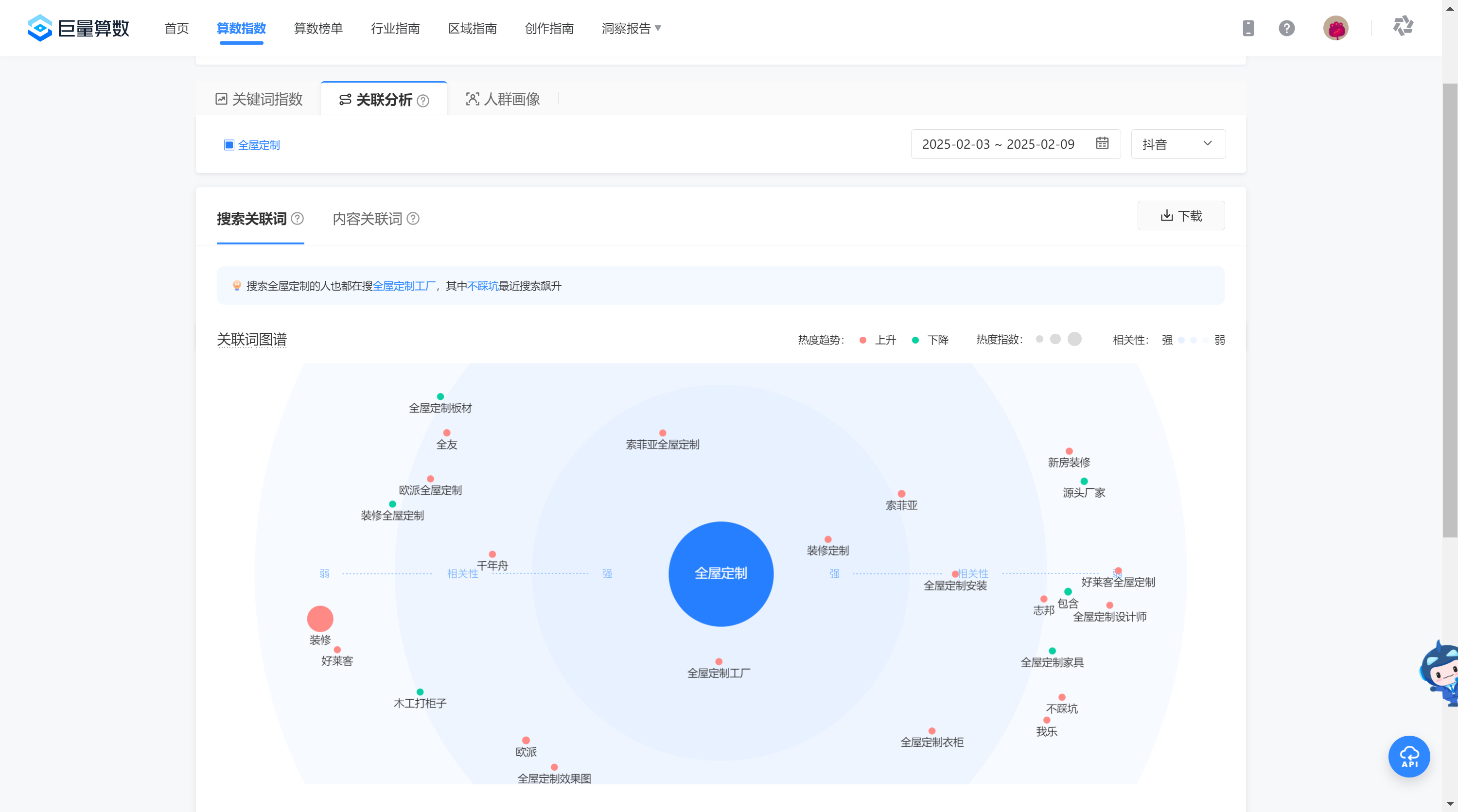The height and width of the screenshot is (812, 1458).
Task: Toggle the 全屋定制 keyword checkbox
Action: (x=229, y=145)
